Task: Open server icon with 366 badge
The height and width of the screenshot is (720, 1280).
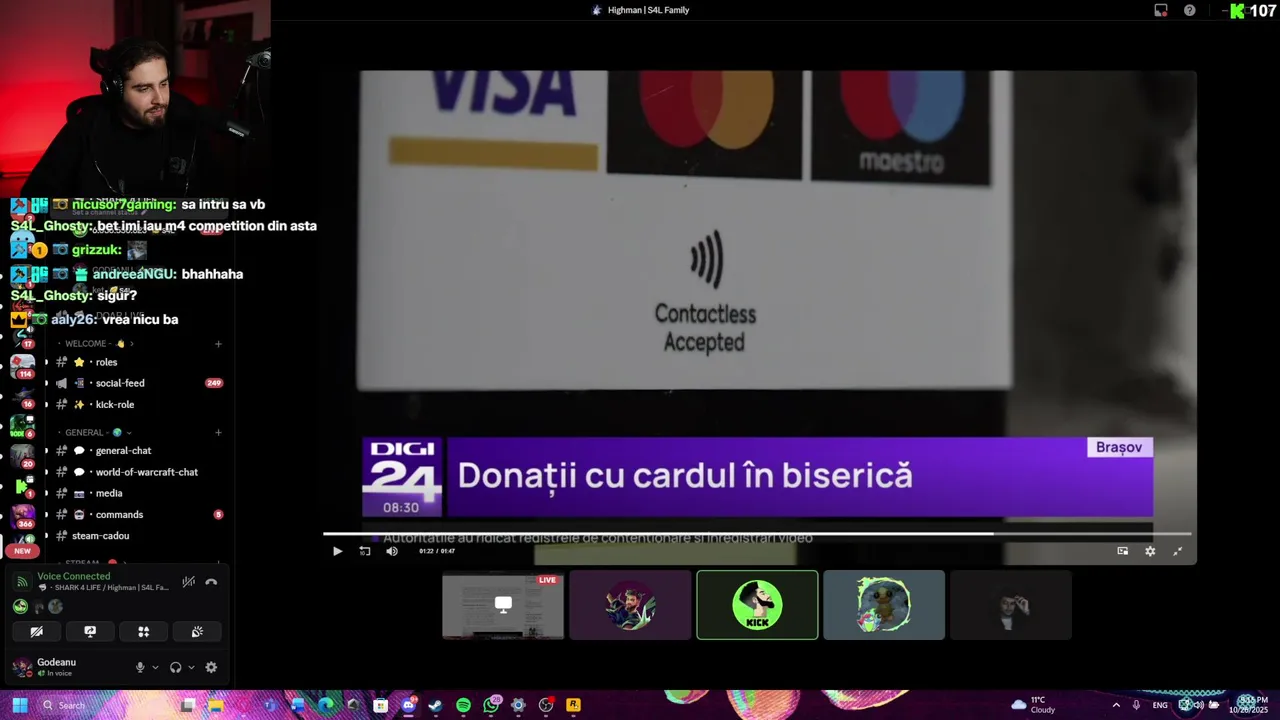Action: click(x=23, y=518)
